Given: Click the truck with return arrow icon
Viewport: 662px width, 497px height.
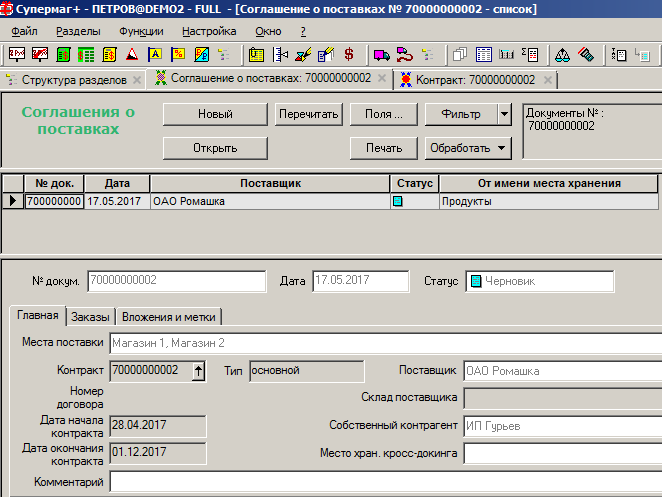Looking at the screenshot, I should pos(404,55).
